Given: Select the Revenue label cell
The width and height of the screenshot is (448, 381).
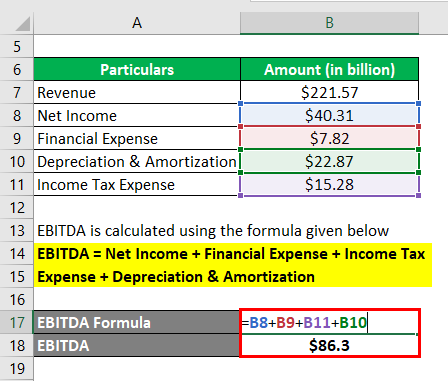Looking at the screenshot, I should [x=137, y=92].
